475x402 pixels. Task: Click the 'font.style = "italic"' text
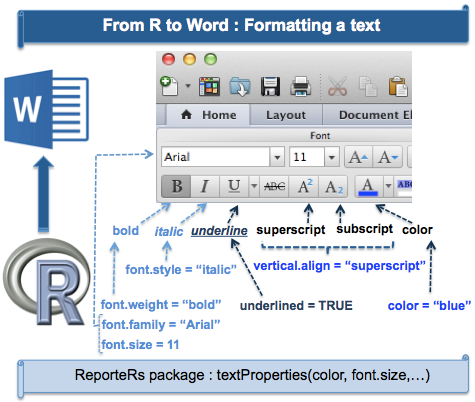pyautogui.click(x=181, y=269)
